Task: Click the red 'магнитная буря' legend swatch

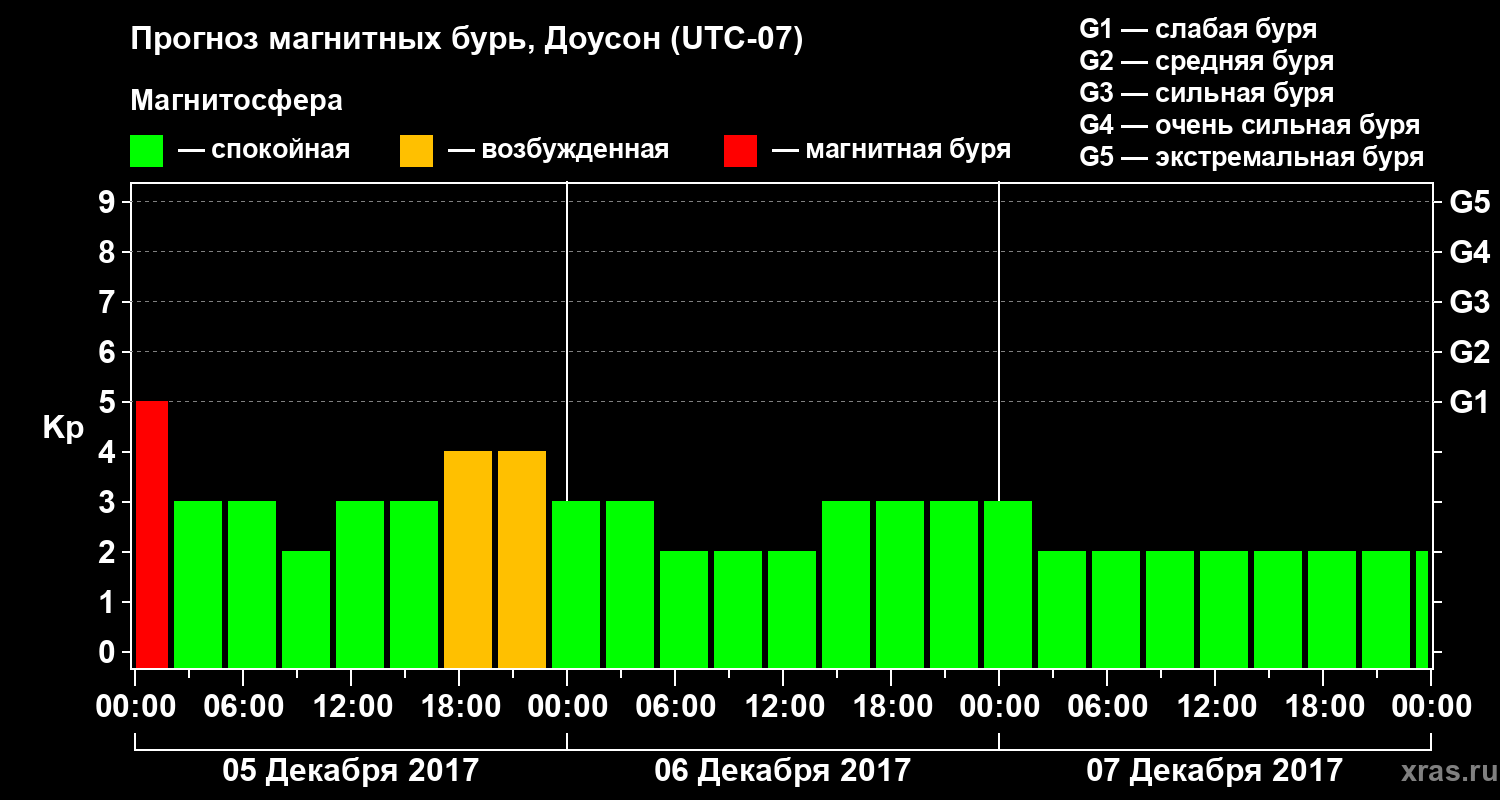Action: pos(740,151)
